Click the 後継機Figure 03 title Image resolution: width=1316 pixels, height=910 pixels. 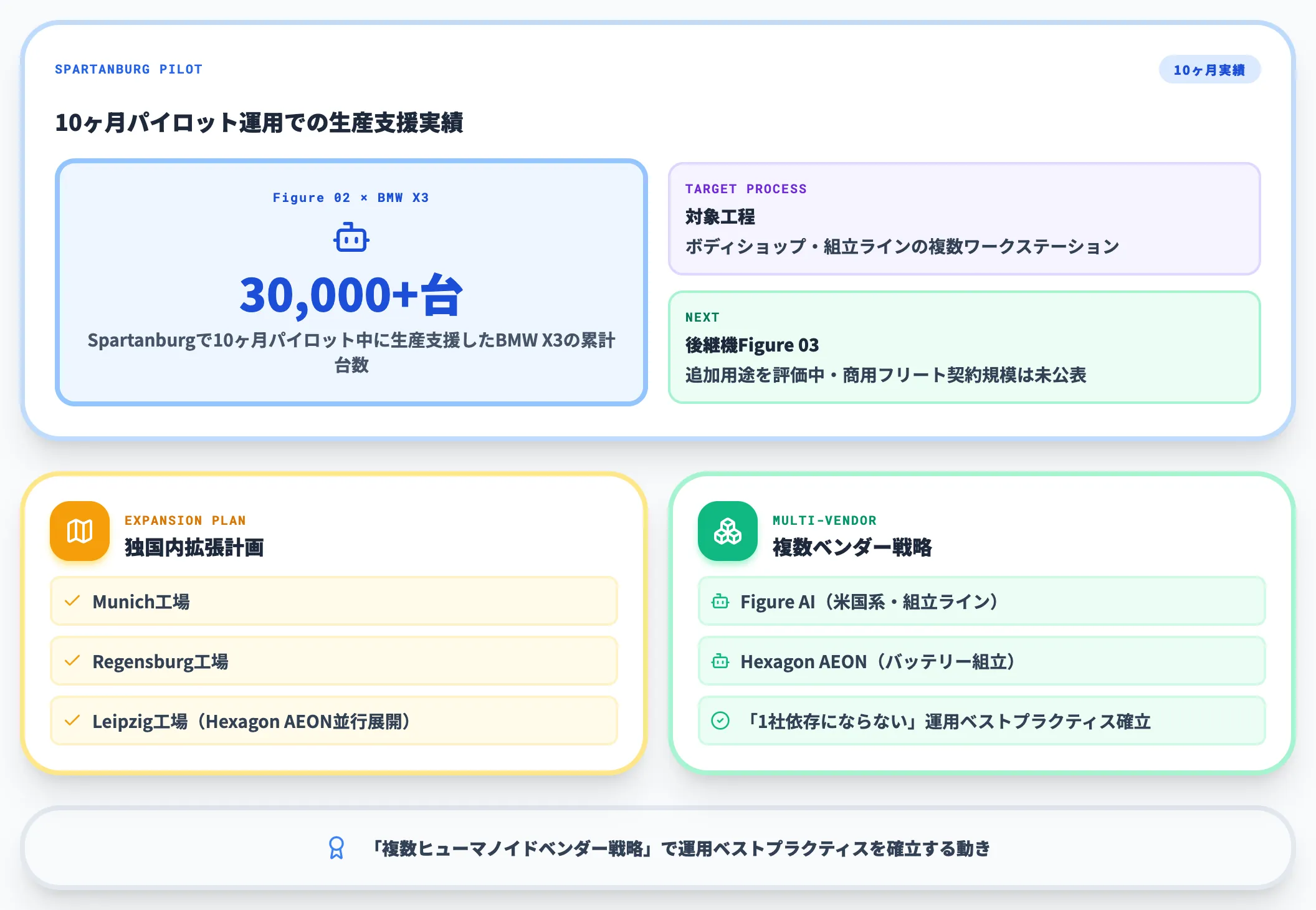pos(752,345)
